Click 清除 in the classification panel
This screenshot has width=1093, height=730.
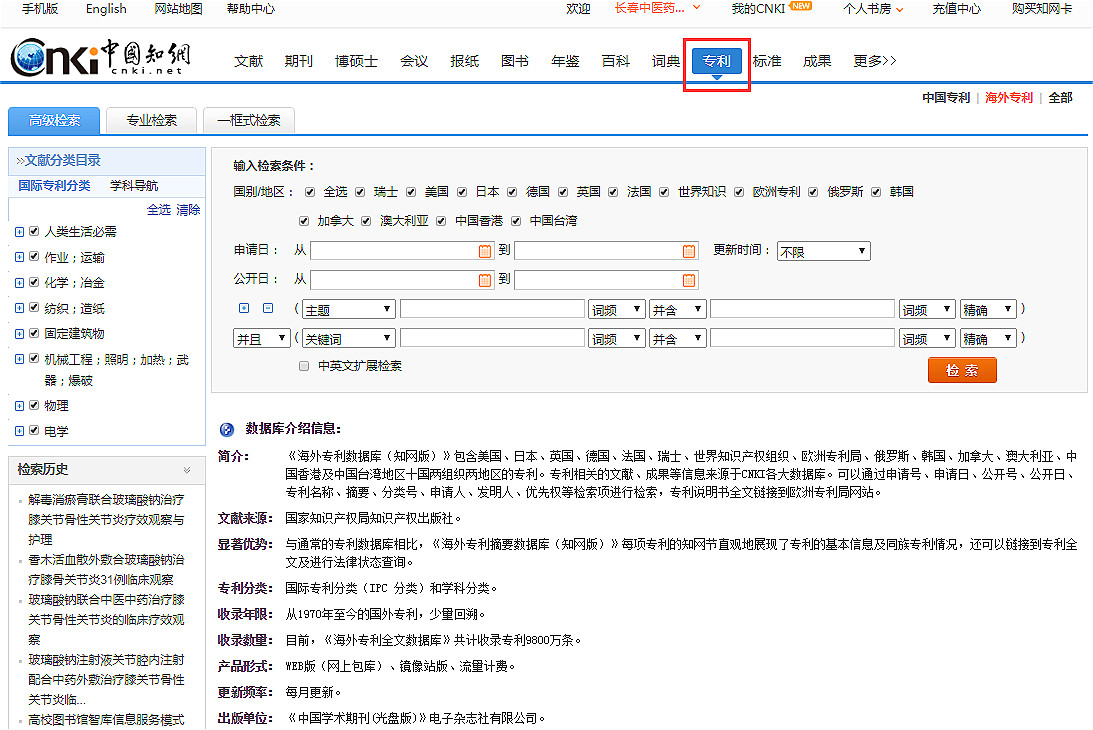(188, 209)
